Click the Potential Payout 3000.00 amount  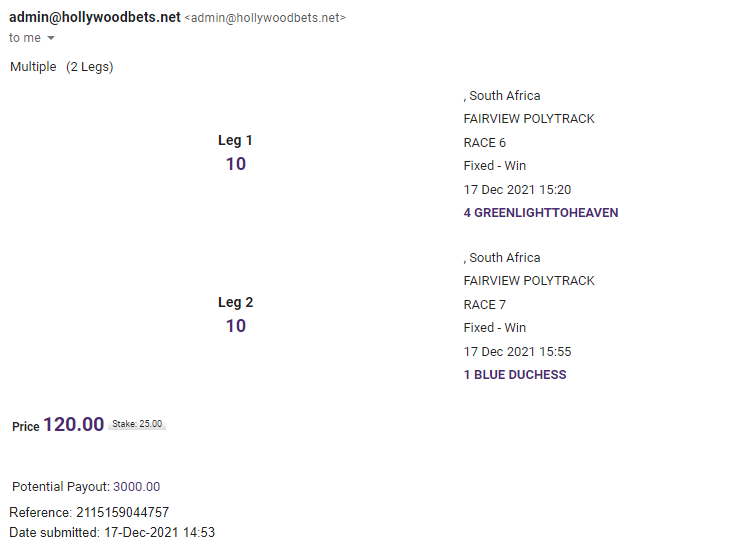pos(136,487)
